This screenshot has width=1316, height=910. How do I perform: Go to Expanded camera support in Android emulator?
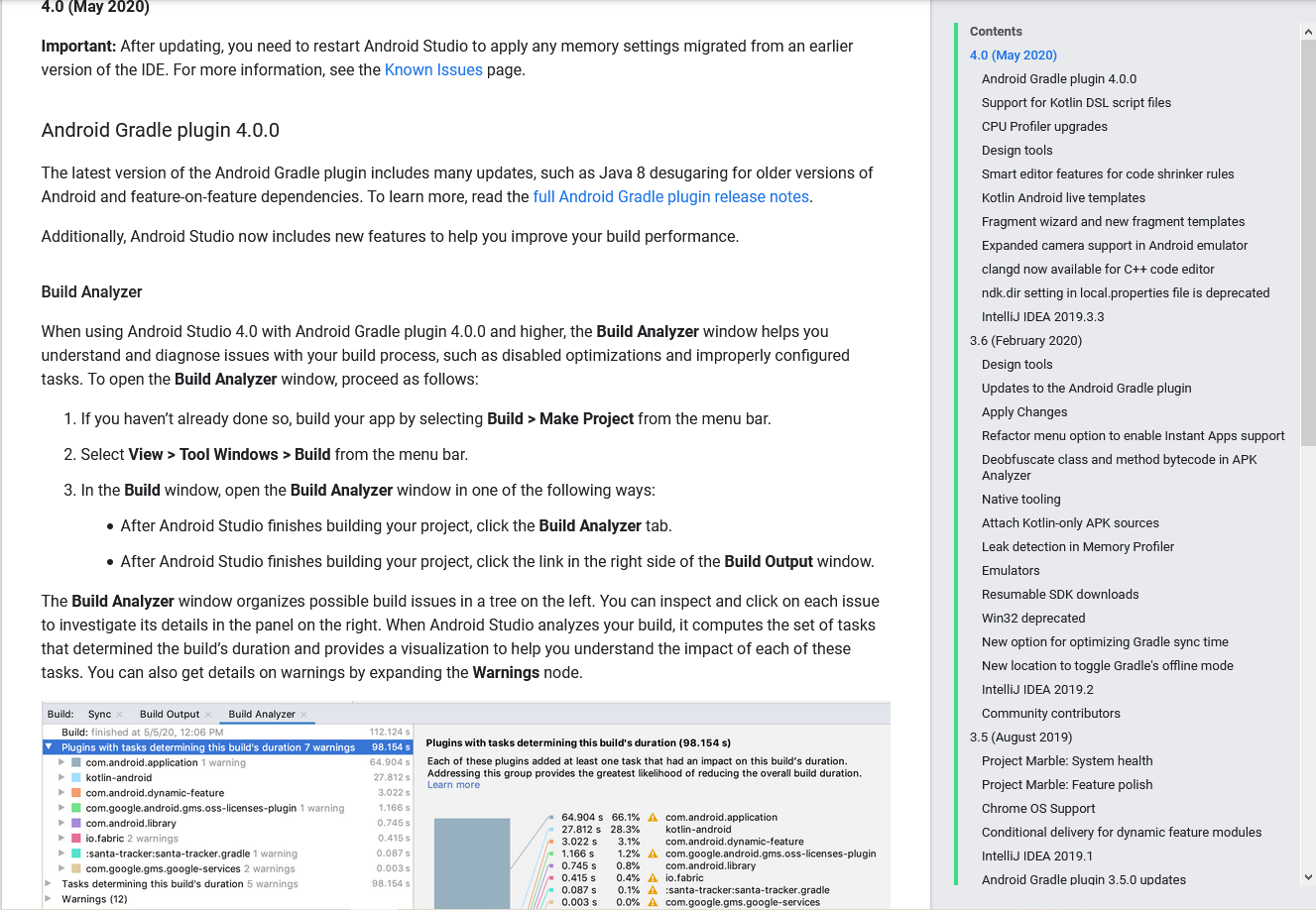pos(1115,246)
